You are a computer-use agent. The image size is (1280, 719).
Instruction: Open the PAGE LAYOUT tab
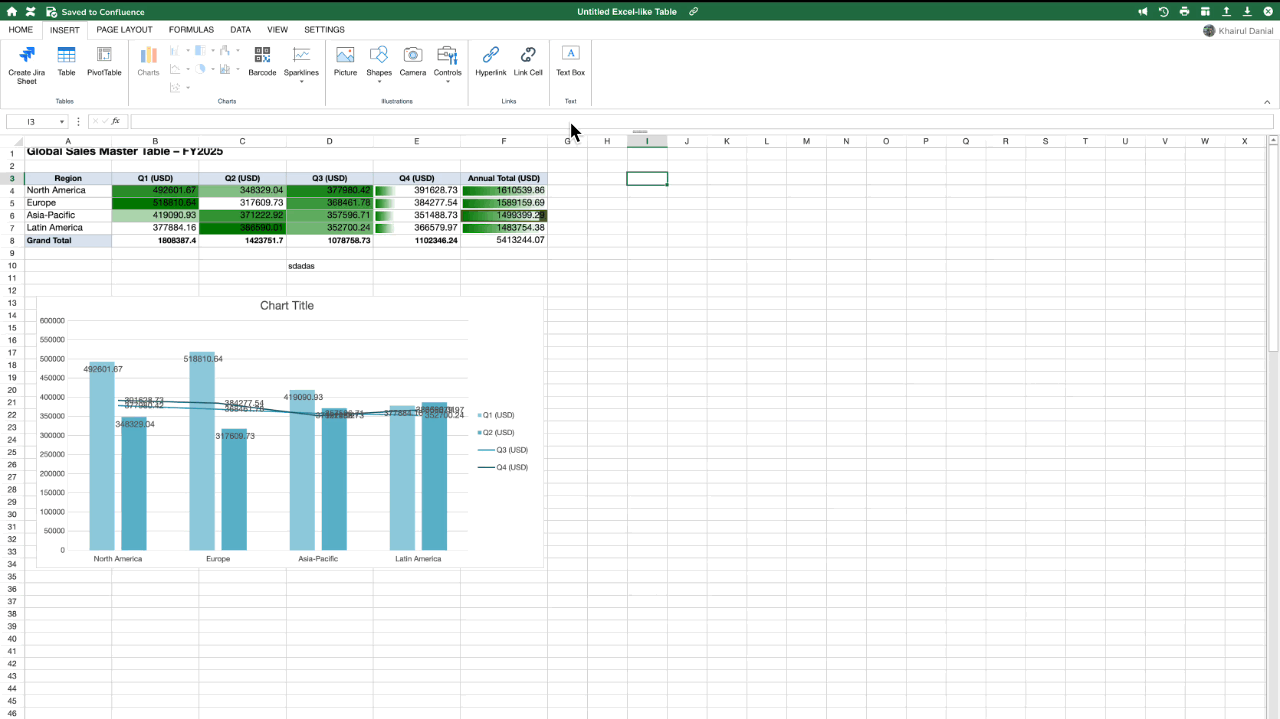click(x=125, y=30)
